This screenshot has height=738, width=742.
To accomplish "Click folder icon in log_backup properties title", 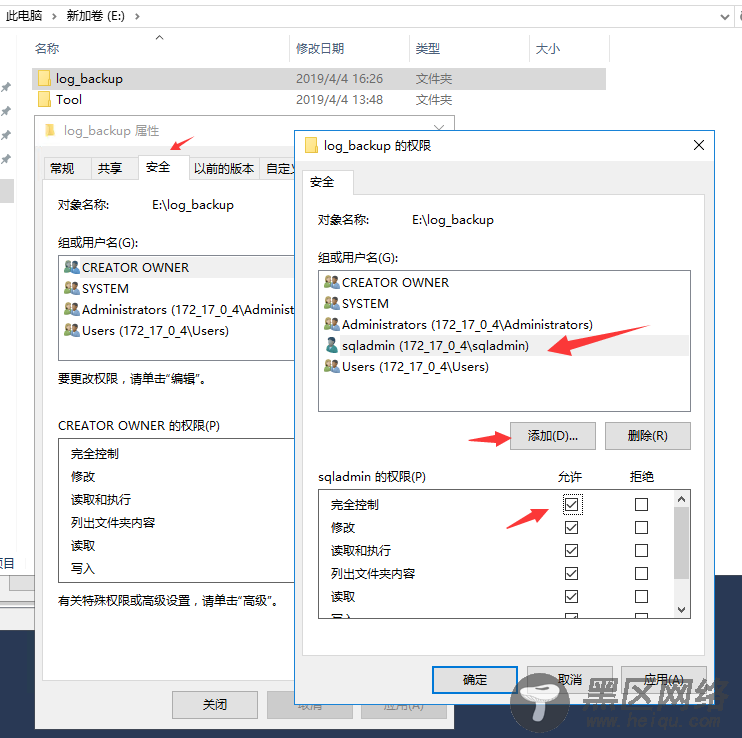I will pos(50,130).
